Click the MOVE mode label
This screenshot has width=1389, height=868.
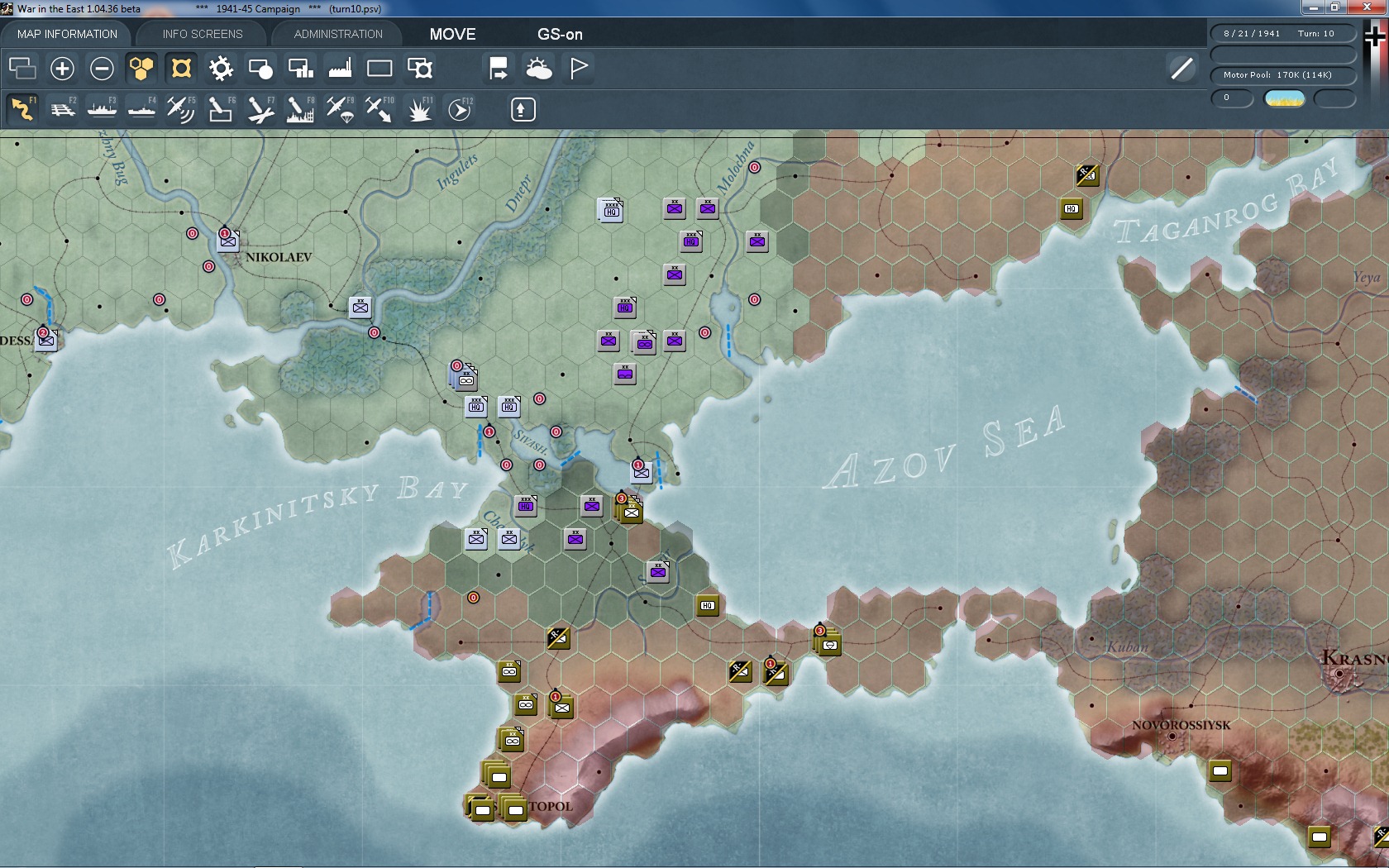pos(452,34)
